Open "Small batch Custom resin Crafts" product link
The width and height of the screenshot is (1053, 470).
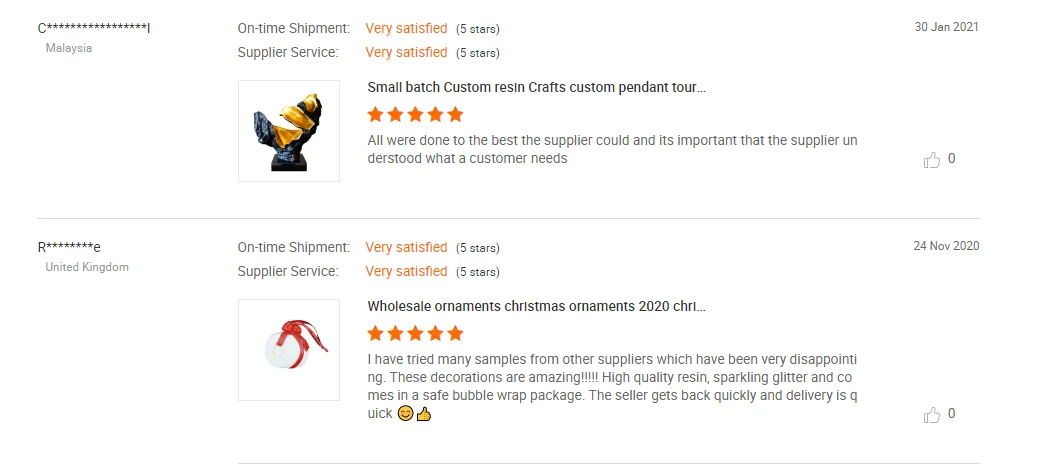[536, 88]
